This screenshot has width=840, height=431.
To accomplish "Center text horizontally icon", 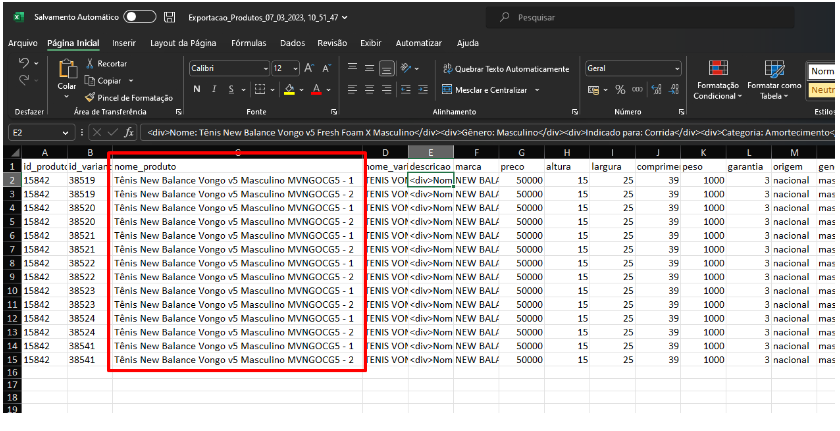I will click(x=370, y=89).
